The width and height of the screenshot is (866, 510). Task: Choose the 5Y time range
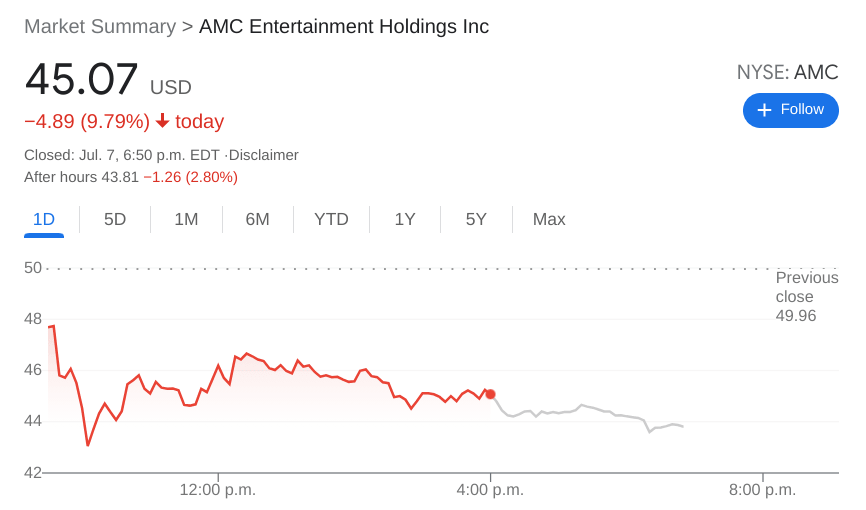point(476,219)
